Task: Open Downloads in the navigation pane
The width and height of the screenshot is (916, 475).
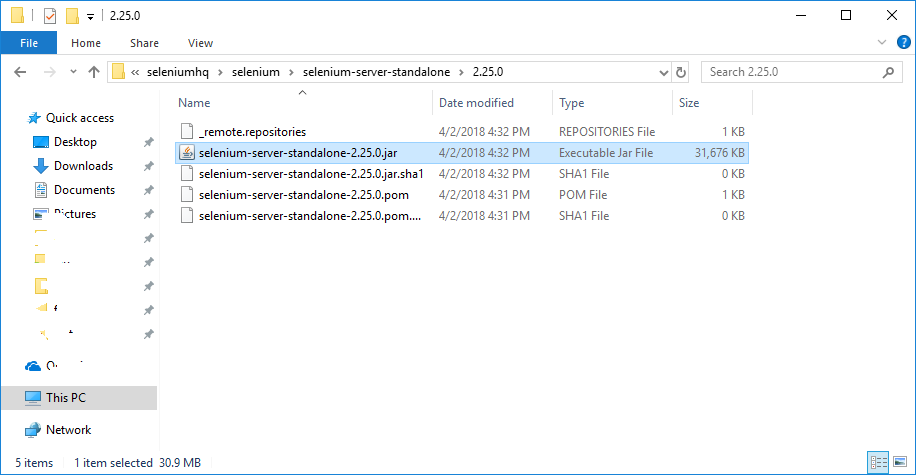Action: pos(84,166)
